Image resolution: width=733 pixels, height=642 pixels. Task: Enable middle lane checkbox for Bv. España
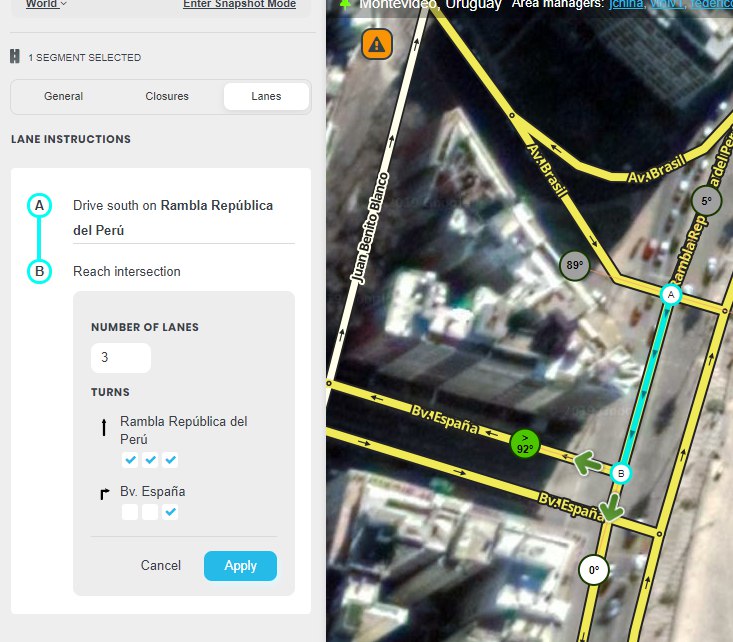click(150, 512)
